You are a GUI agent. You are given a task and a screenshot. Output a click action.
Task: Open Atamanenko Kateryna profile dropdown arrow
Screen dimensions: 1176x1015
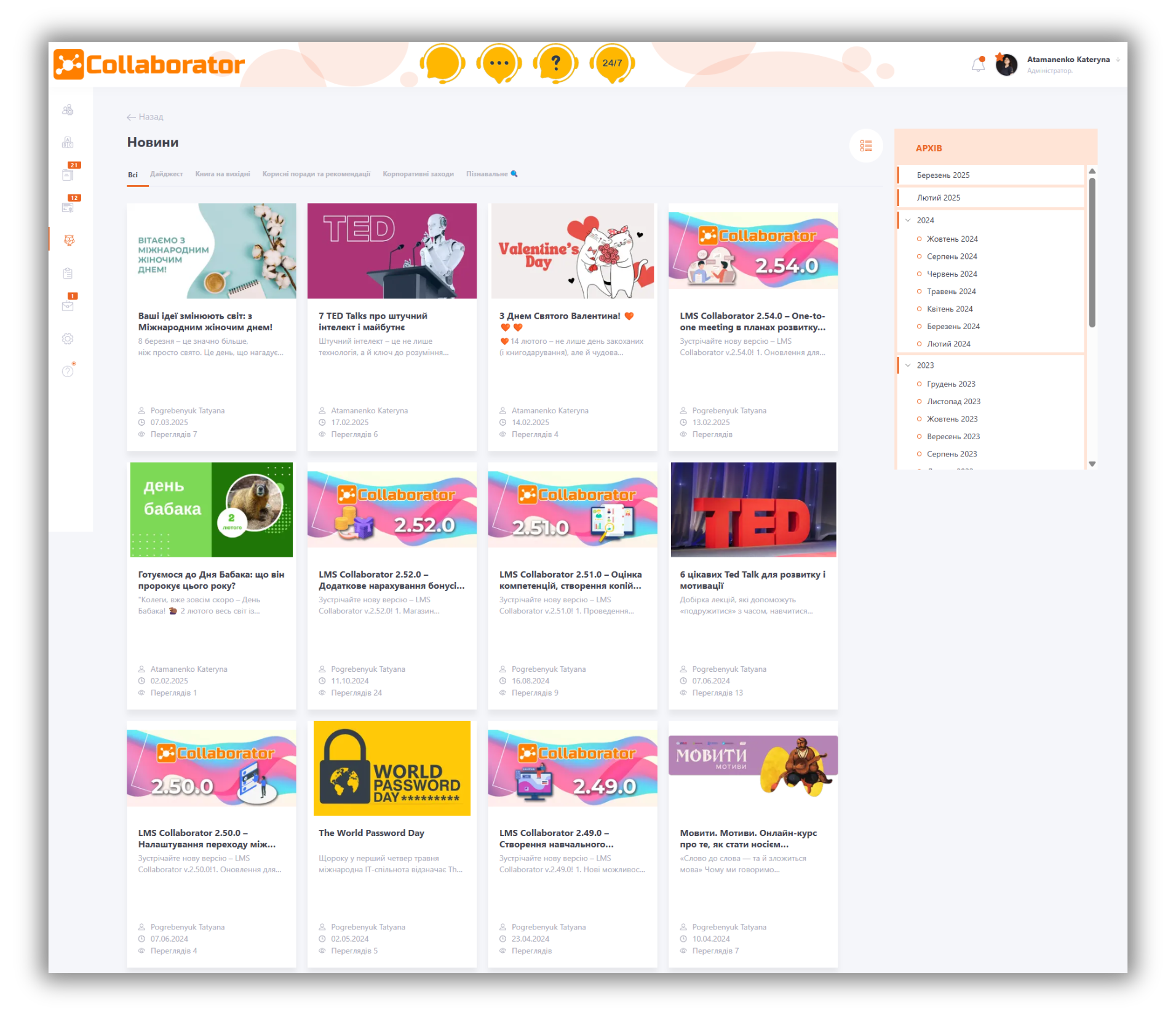[1118, 60]
